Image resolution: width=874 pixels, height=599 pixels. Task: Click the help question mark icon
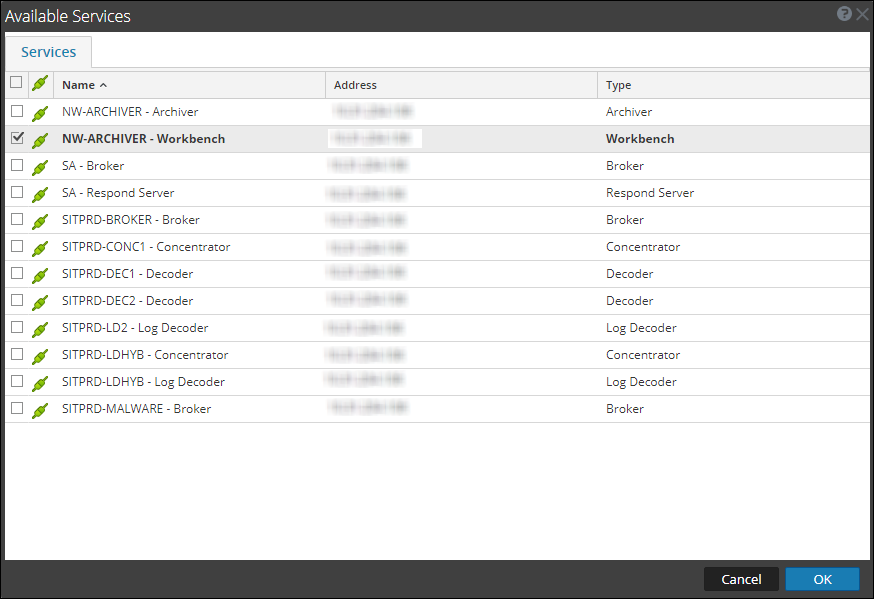844,15
